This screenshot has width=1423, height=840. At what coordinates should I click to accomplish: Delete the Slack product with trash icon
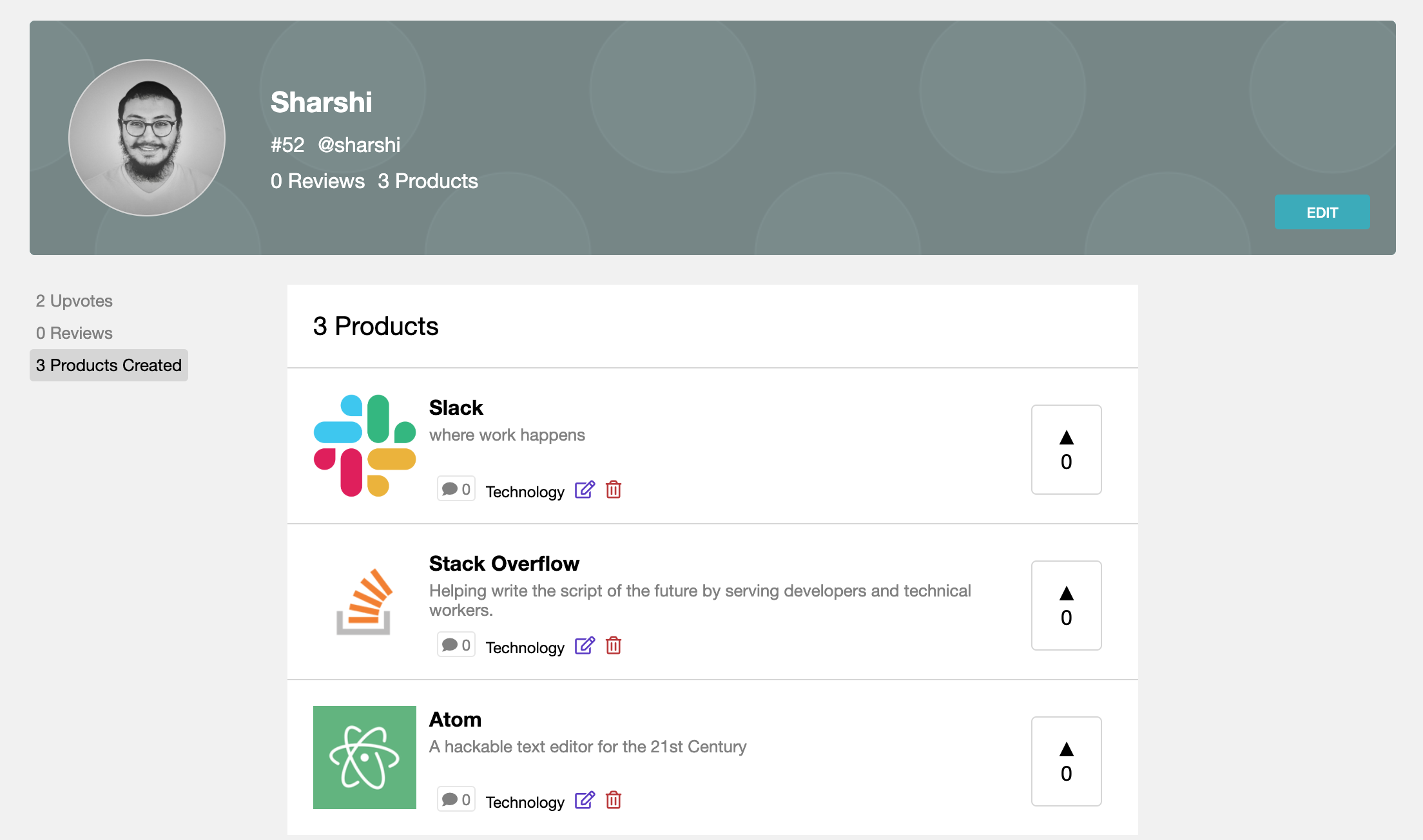pyautogui.click(x=614, y=490)
